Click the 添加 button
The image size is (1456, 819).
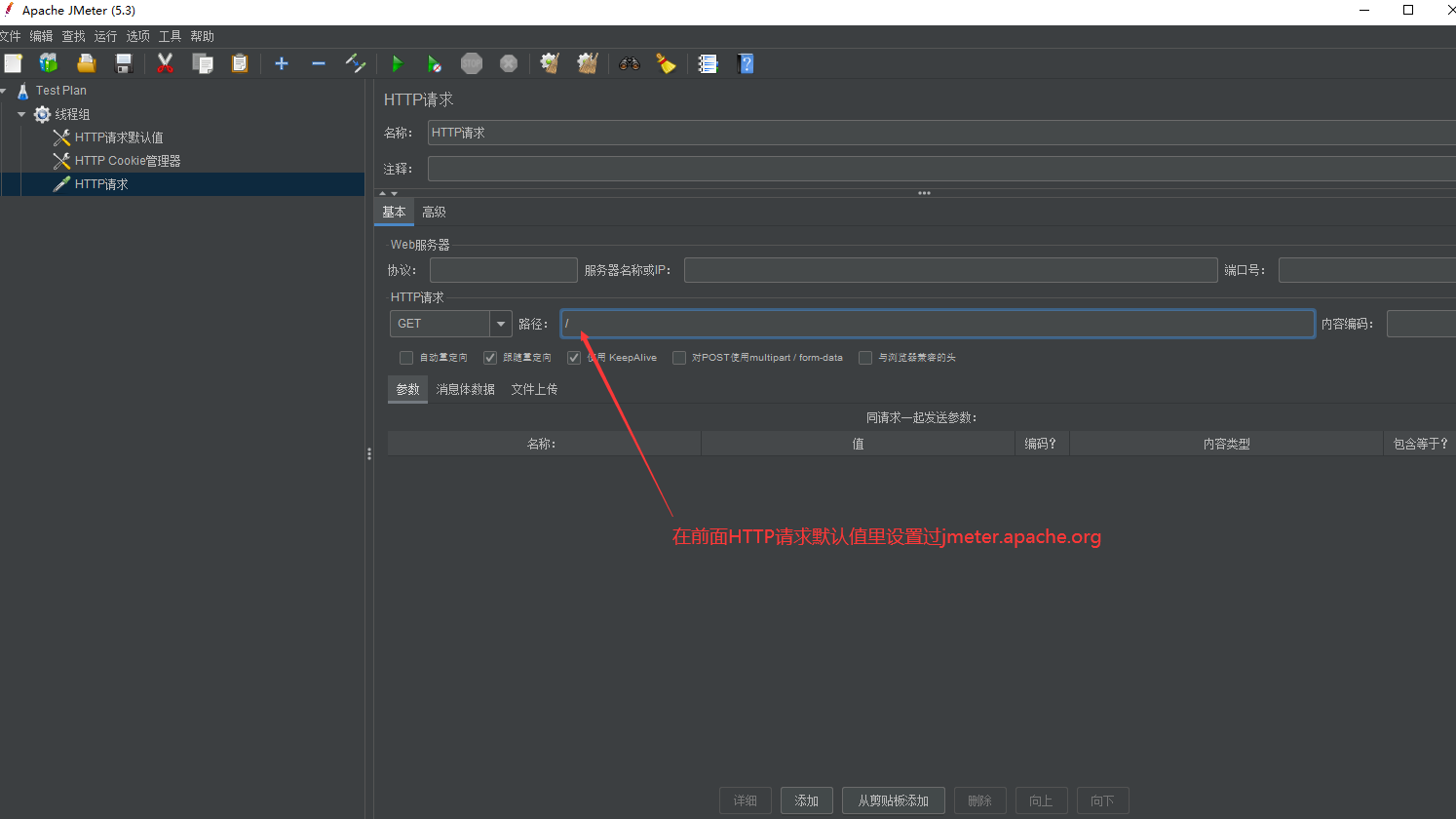tap(807, 800)
